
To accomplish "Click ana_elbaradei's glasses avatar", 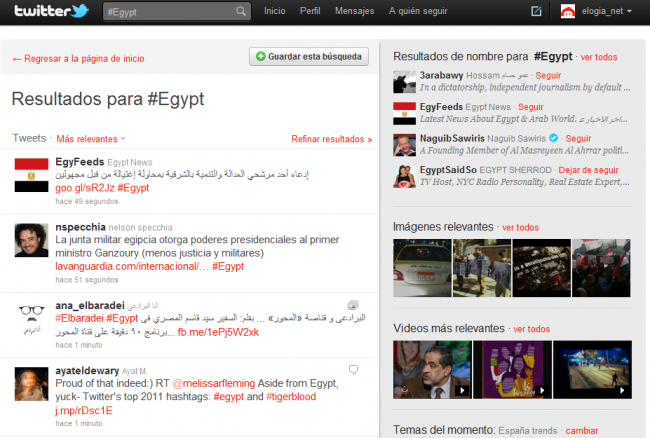I will click(32, 319).
